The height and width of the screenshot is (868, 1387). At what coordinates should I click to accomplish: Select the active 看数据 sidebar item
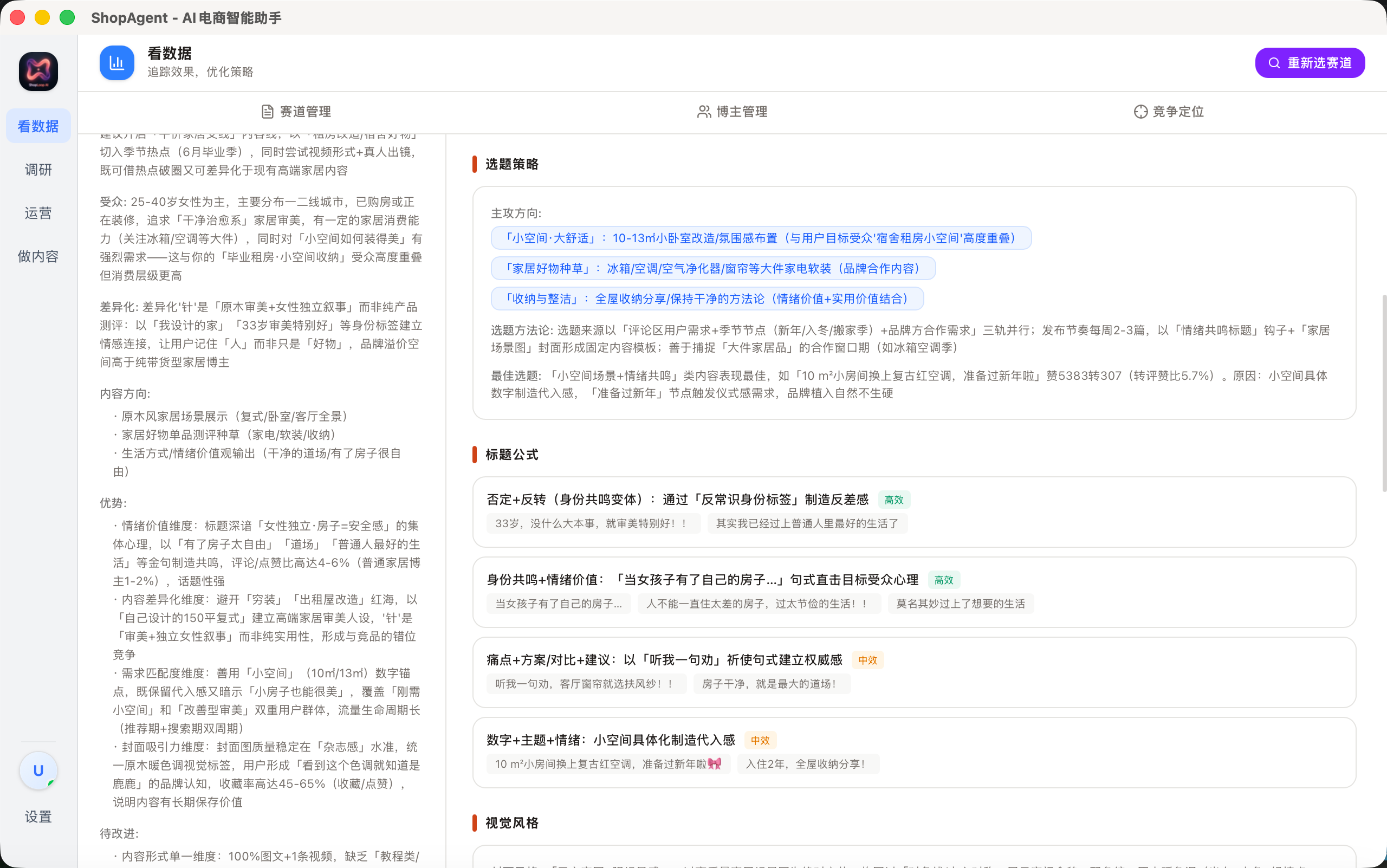click(38, 125)
